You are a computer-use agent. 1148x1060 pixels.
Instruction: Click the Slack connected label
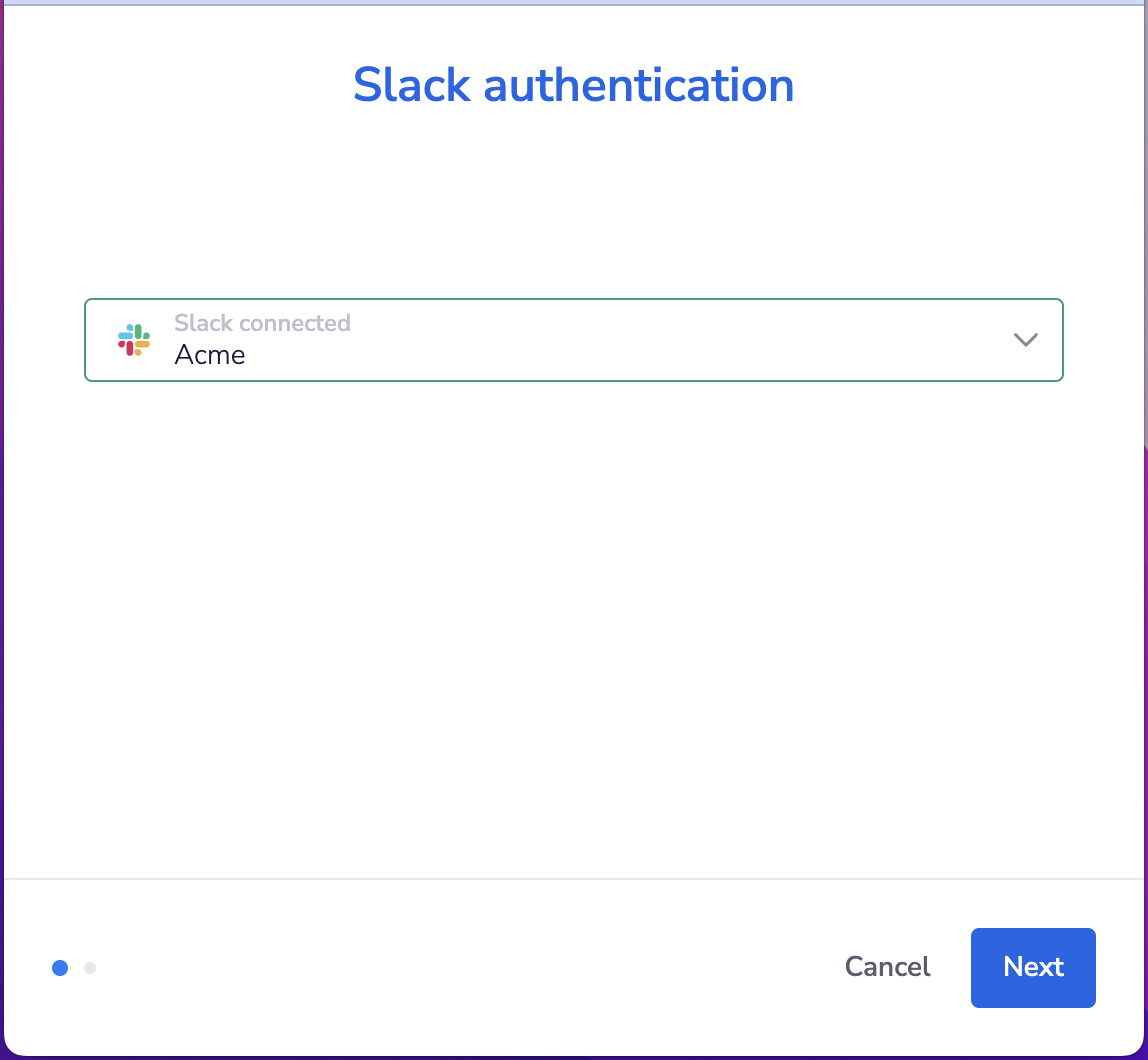pos(262,323)
